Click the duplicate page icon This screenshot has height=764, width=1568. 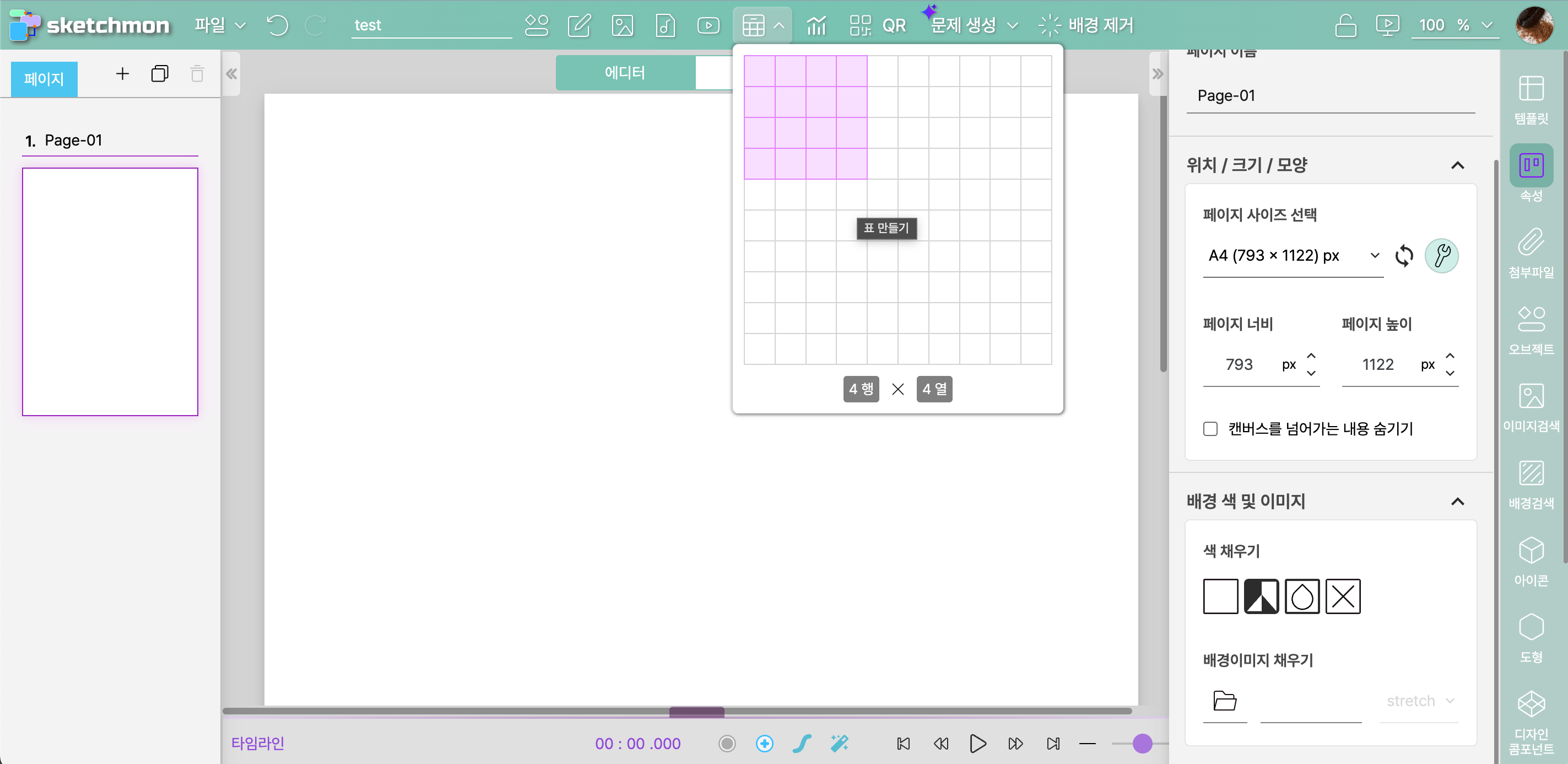159,74
